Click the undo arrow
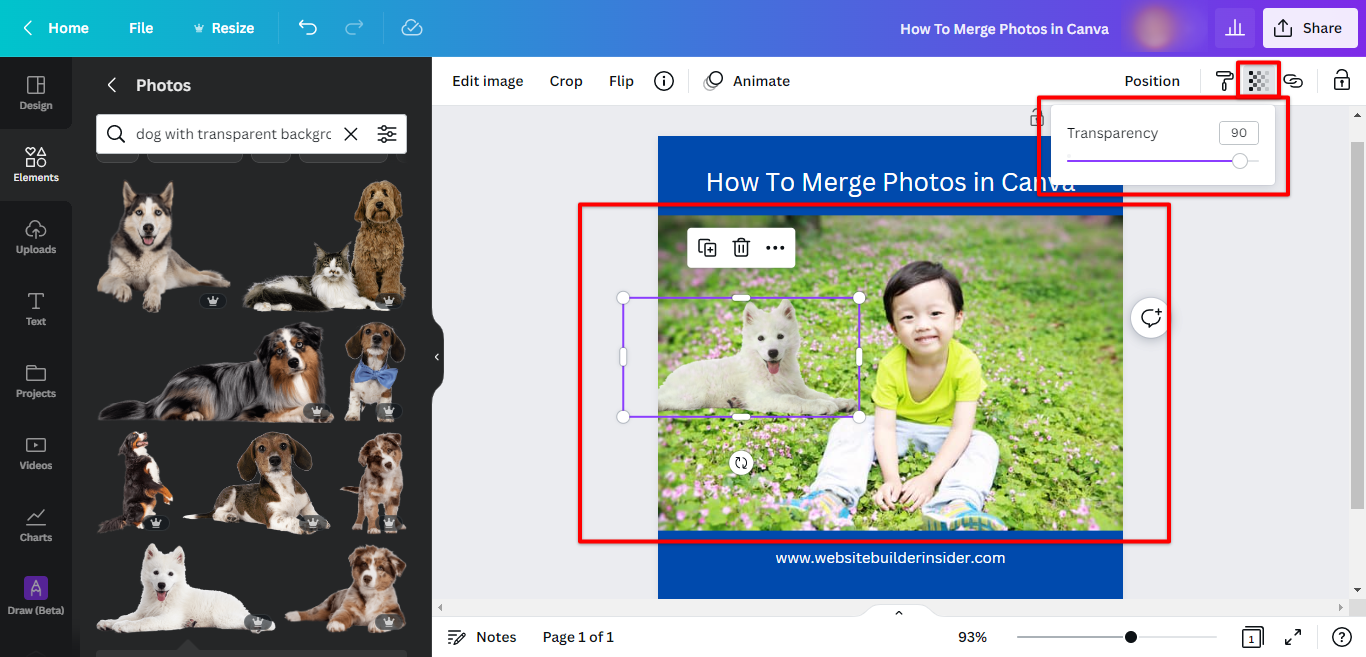This screenshot has height=657, width=1366. pyautogui.click(x=308, y=28)
